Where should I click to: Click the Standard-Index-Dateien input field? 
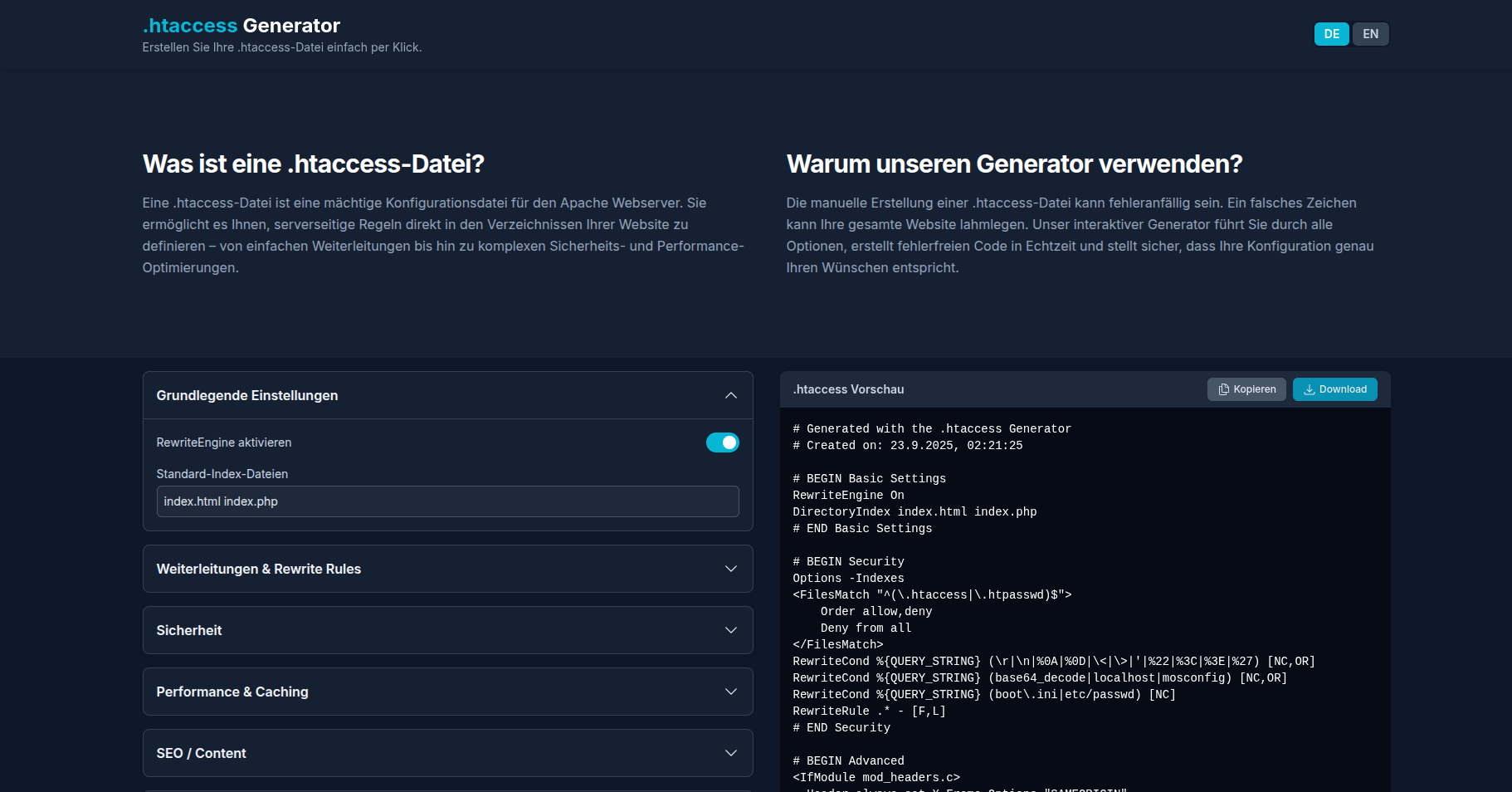447,501
